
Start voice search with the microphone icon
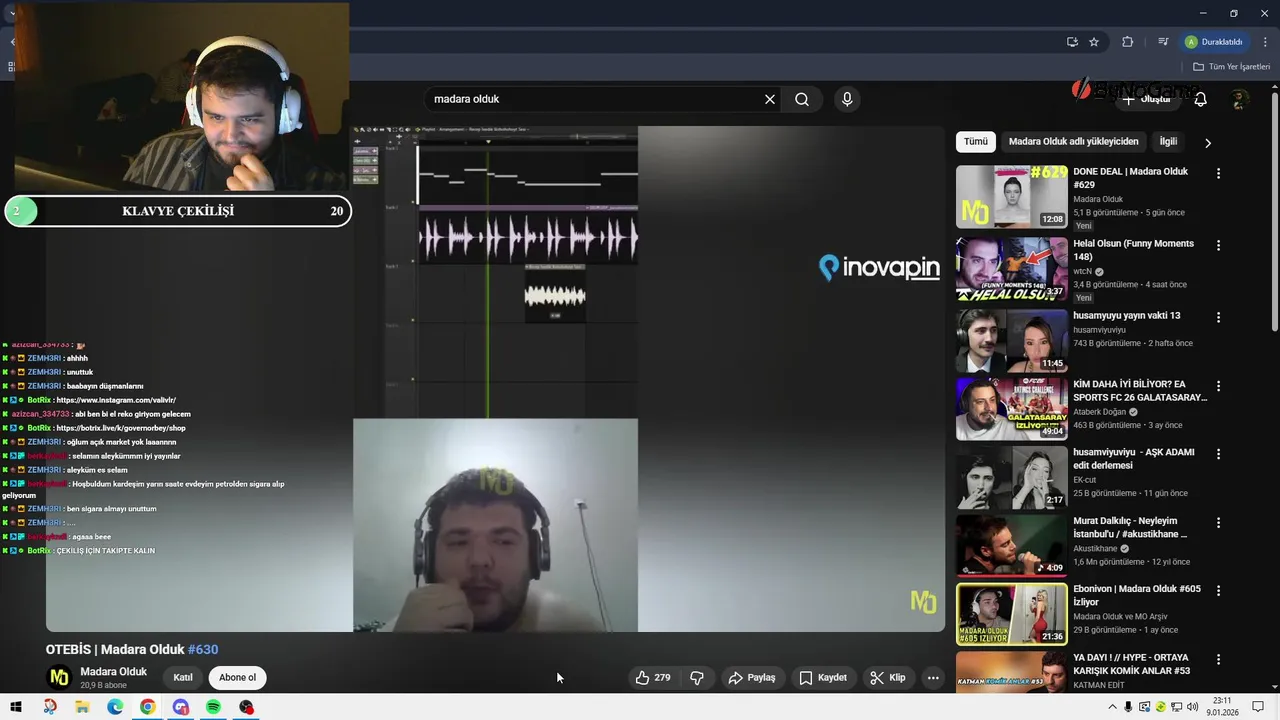pyautogui.click(x=847, y=99)
